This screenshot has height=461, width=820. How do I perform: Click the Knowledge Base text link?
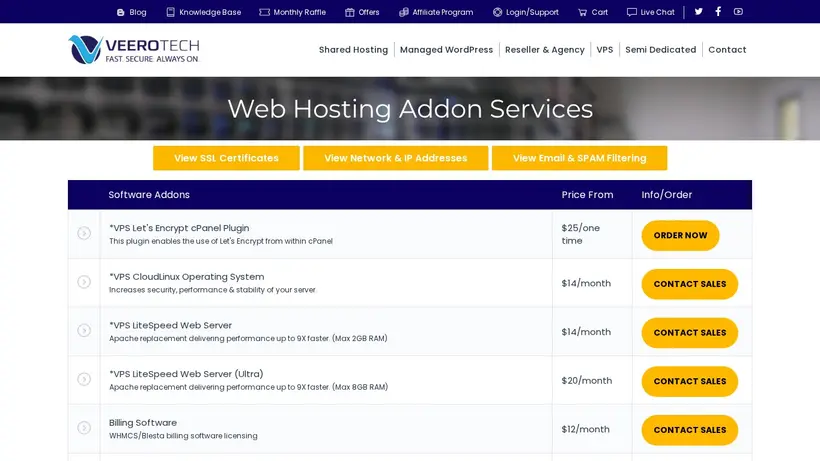click(210, 12)
